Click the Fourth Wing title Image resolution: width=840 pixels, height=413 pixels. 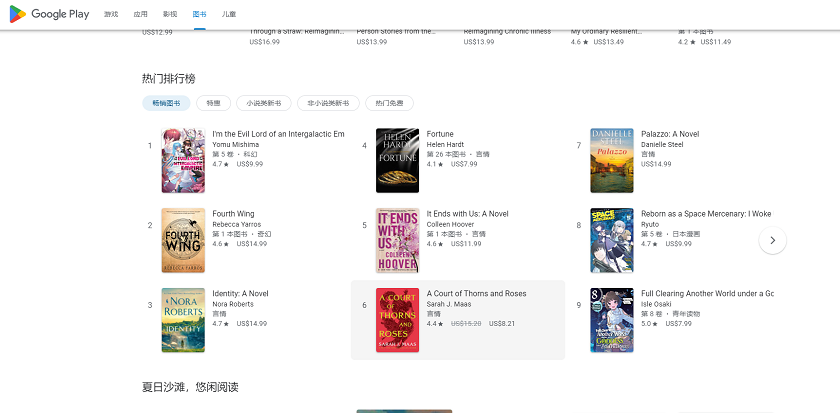pyautogui.click(x=234, y=214)
